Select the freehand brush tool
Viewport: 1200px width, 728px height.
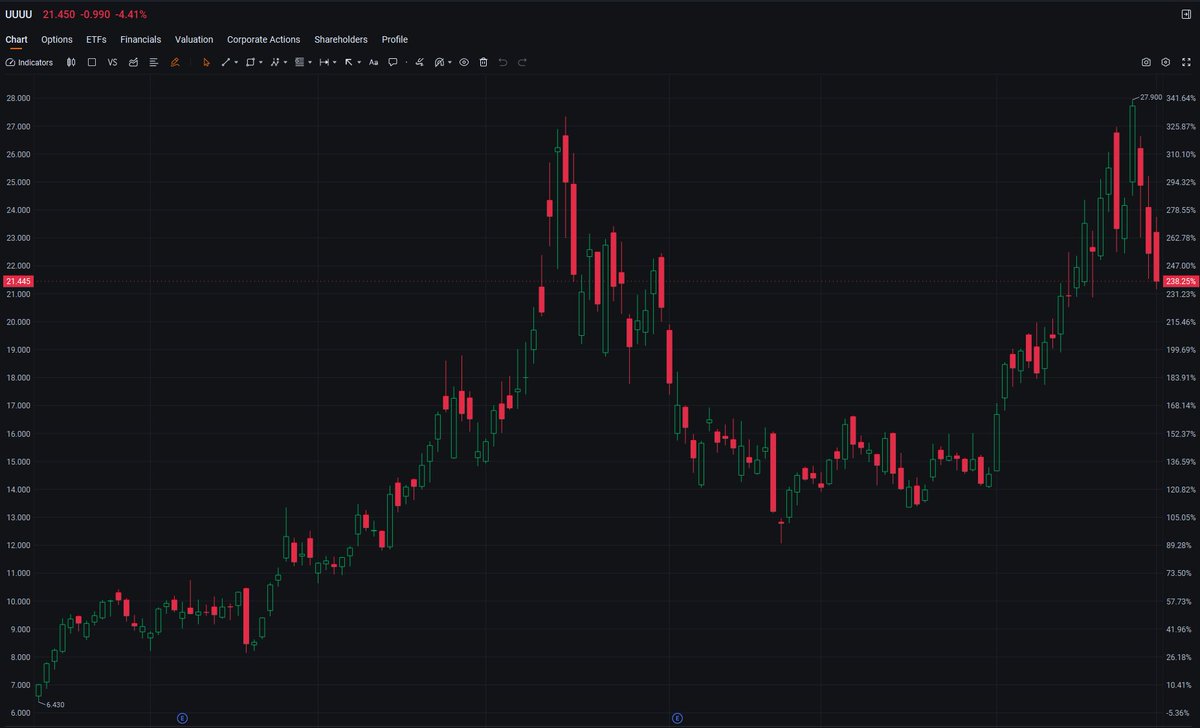point(420,62)
